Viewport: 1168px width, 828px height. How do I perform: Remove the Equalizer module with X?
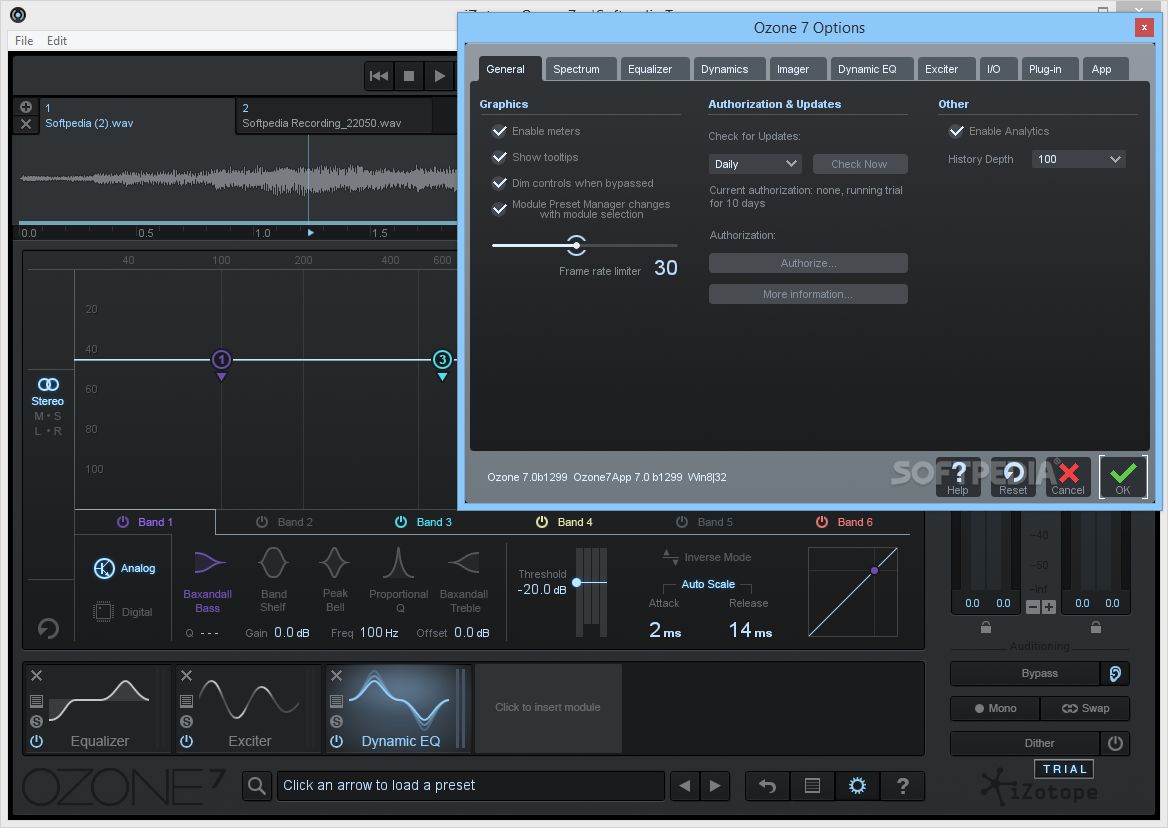click(x=36, y=675)
